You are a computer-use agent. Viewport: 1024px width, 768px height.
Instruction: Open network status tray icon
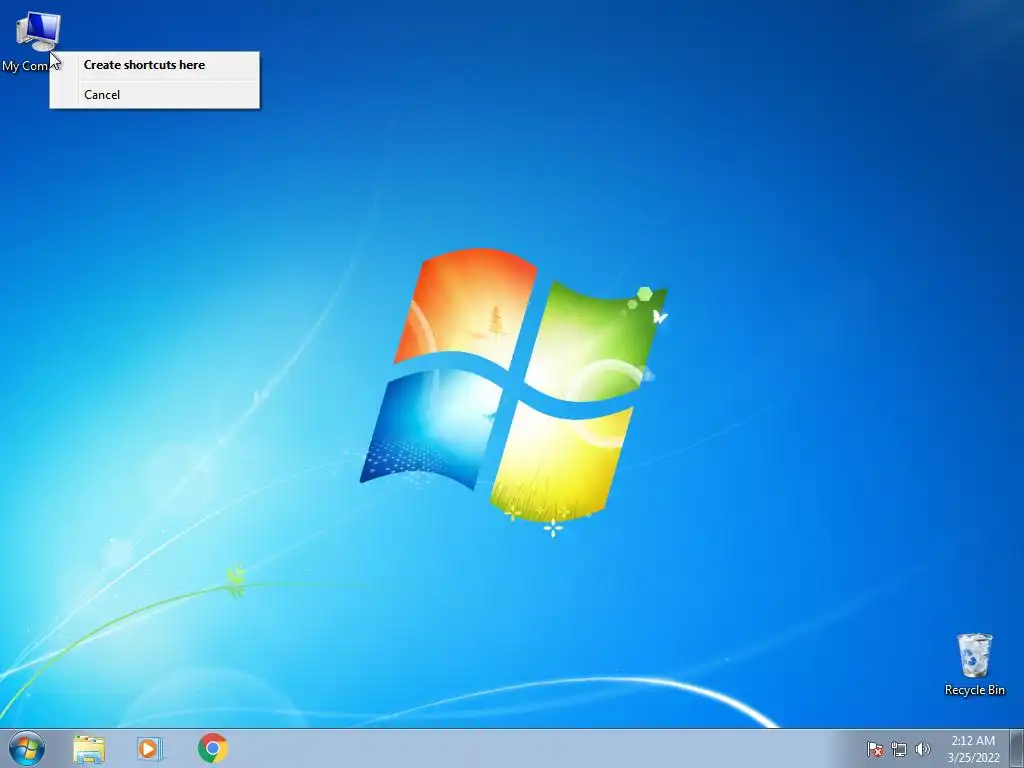click(x=899, y=749)
